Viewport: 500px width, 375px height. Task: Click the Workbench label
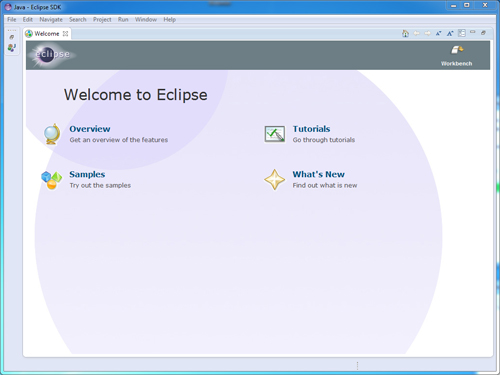tap(457, 63)
